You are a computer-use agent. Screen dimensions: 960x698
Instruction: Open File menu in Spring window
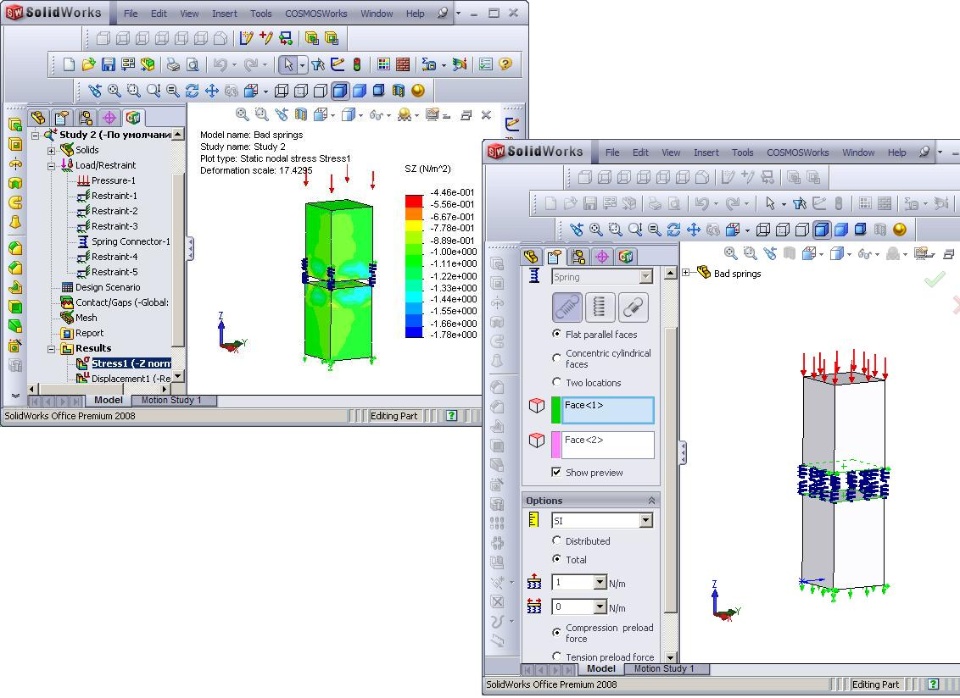coord(612,152)
